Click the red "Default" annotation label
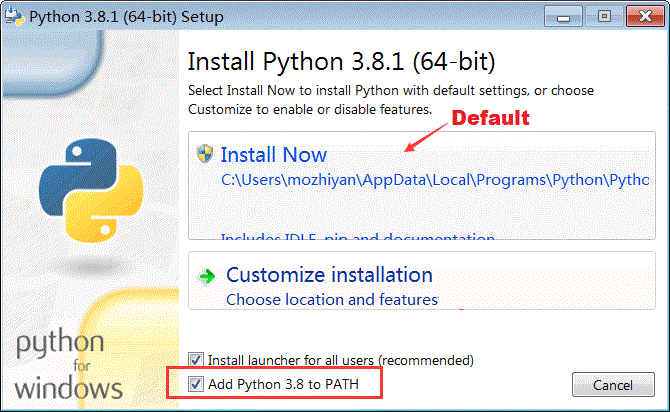Image resolution: width=670 pixels, height=412 pixels. click(490, 118)
